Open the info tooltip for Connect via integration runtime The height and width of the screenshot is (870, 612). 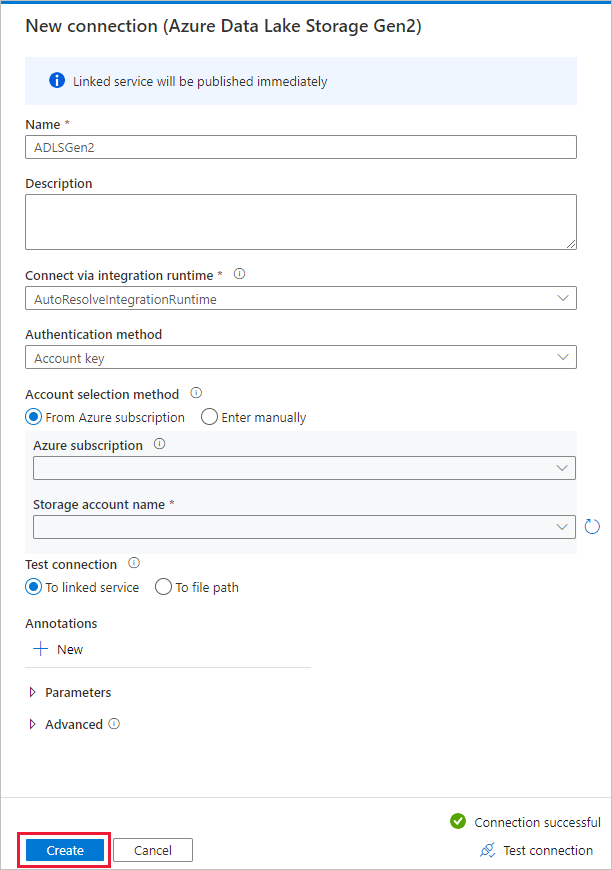238,273
